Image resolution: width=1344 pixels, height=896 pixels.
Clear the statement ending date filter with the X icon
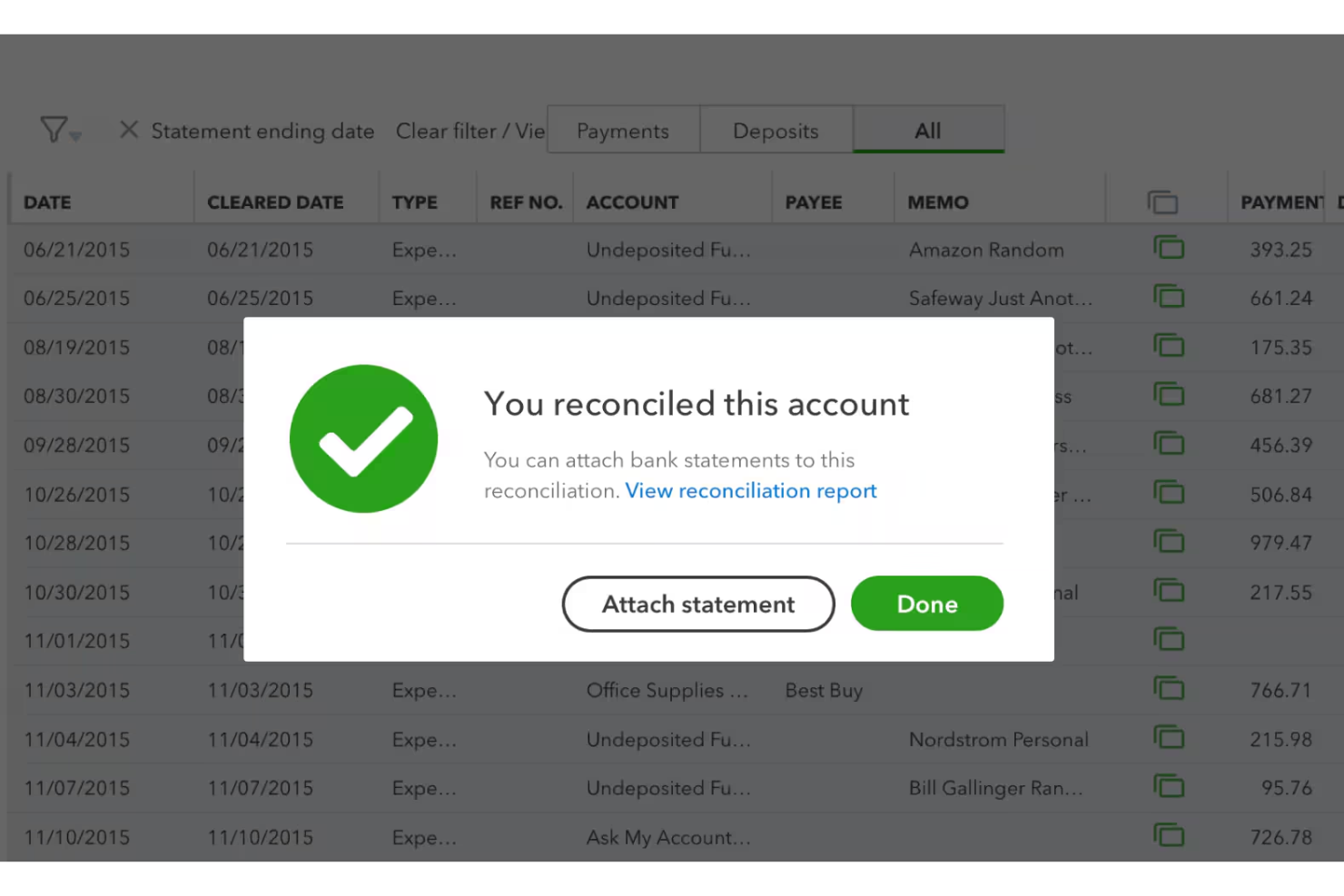pos(128,130)
